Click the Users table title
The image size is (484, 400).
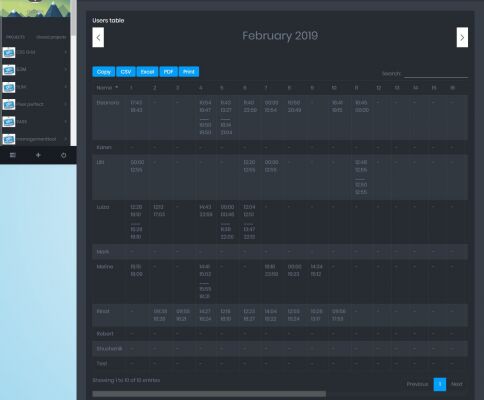coord(108,20)
